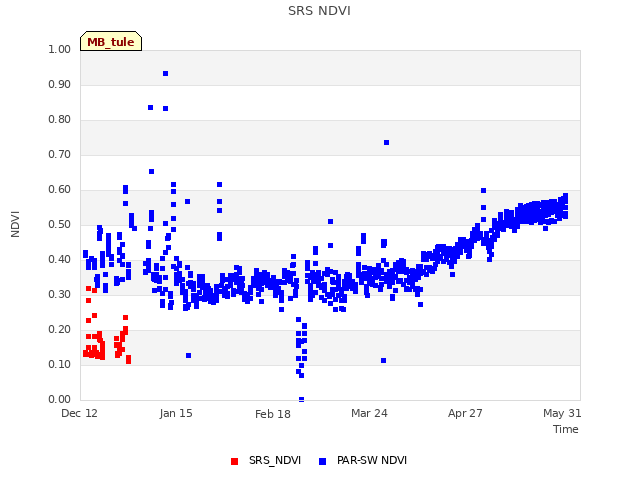Click the red SRS_NDVI legend square
Viewport: 640px width, 480px height.
[234, 461]
